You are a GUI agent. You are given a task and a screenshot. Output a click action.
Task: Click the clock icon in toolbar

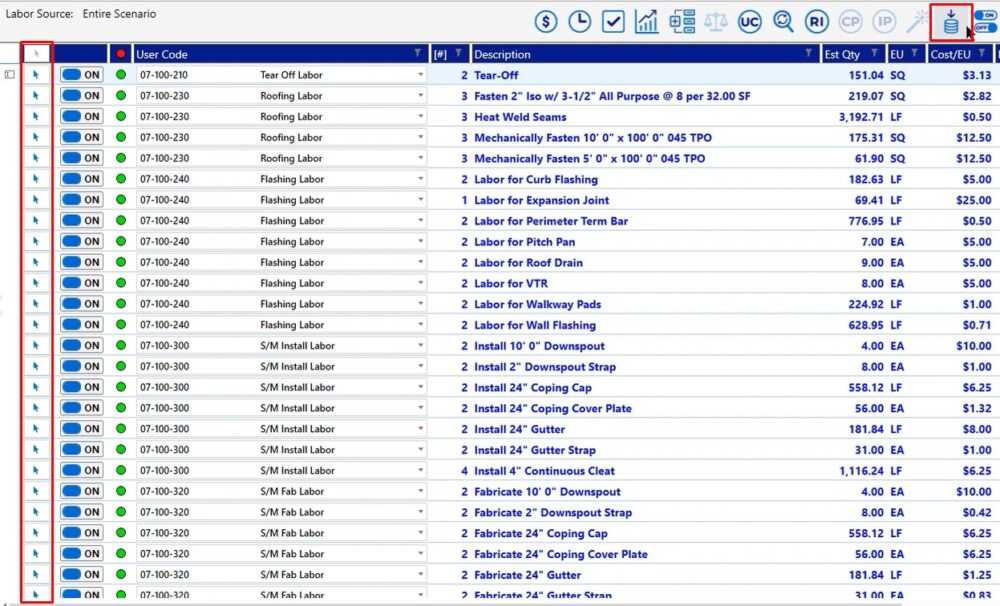coord(580,21)
